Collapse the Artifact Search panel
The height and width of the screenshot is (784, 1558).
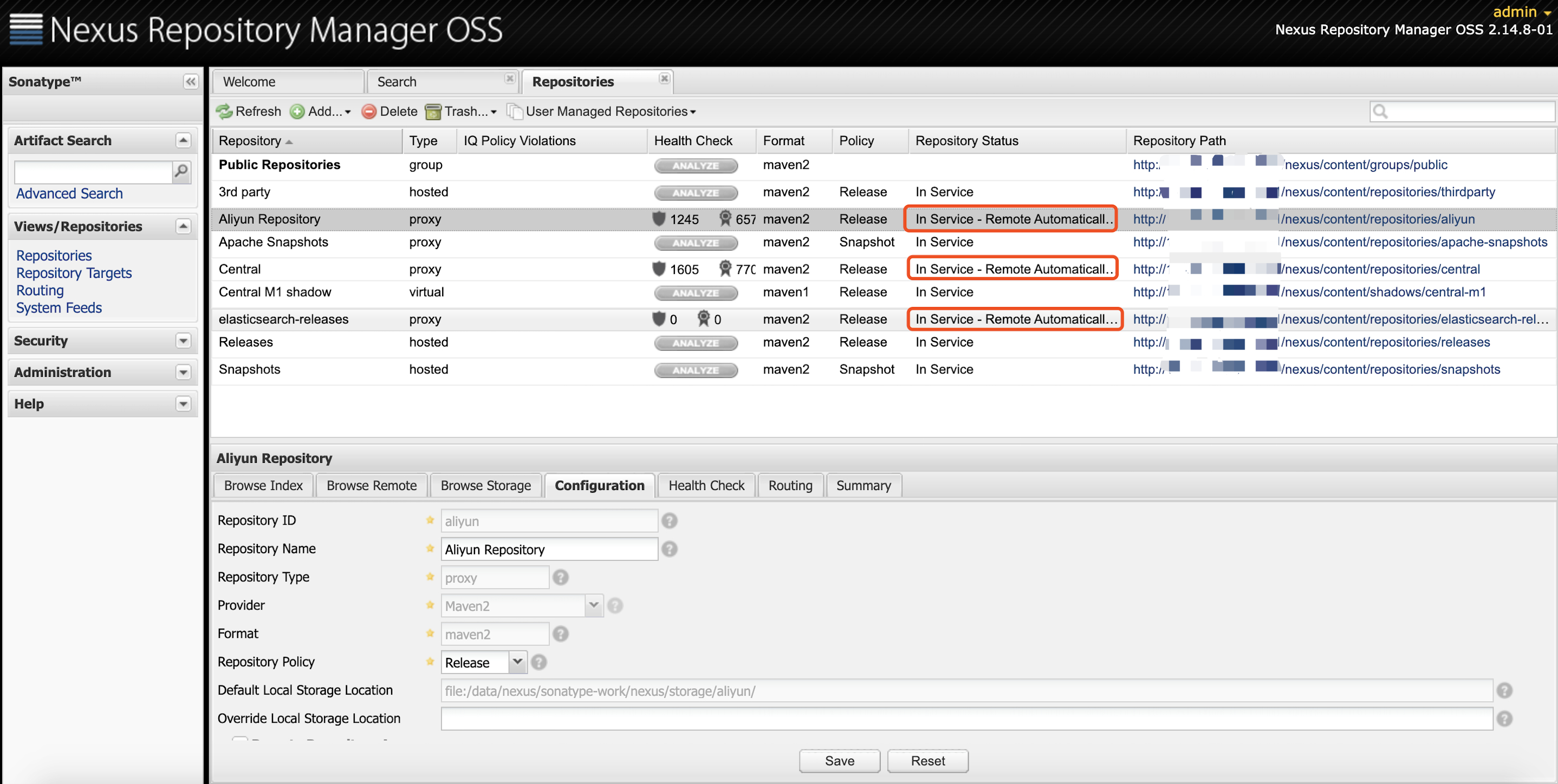[x=183, y=140]
